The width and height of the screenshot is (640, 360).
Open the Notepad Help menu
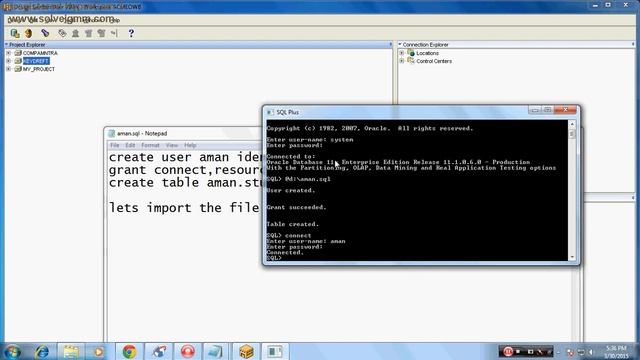tap(190, 145)
